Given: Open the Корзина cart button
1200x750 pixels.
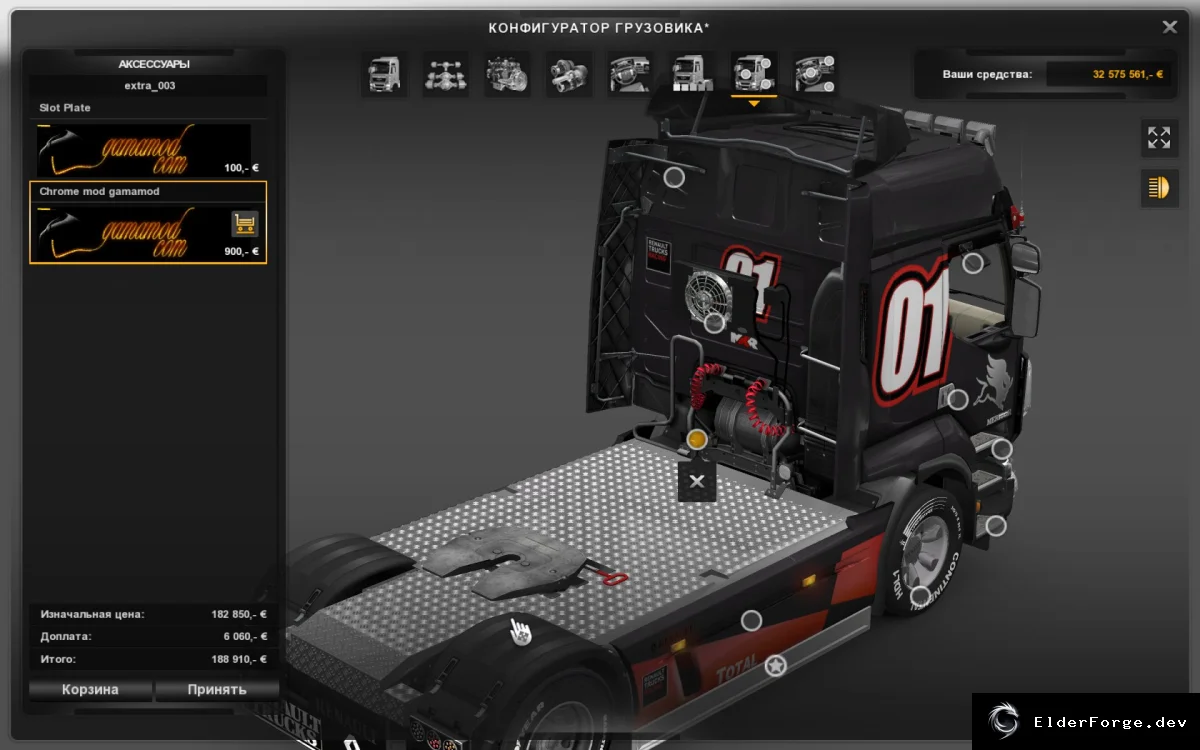Looking at the screenshot, I should tap(90, 690).
